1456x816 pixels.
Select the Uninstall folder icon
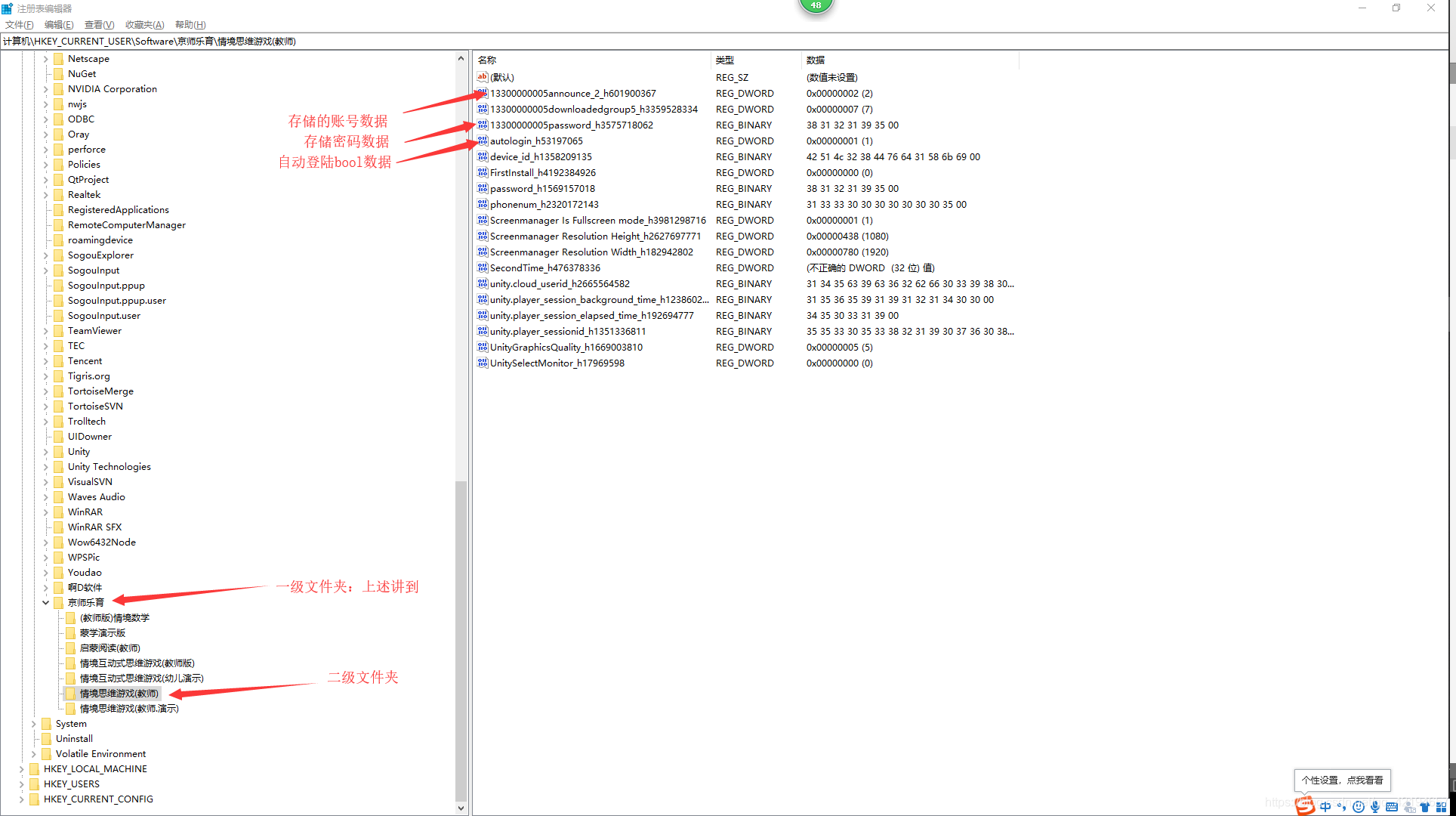pyautogui.click(x=47, y=739)
